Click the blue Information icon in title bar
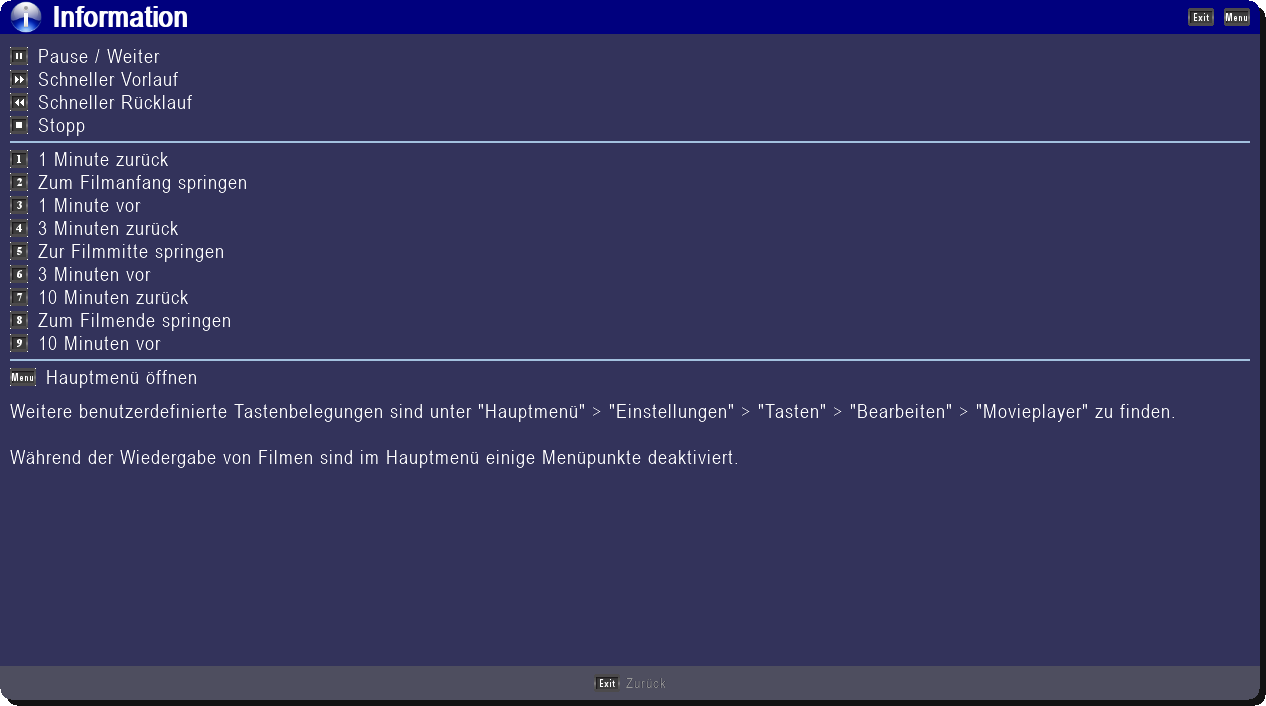 point(26,17)
